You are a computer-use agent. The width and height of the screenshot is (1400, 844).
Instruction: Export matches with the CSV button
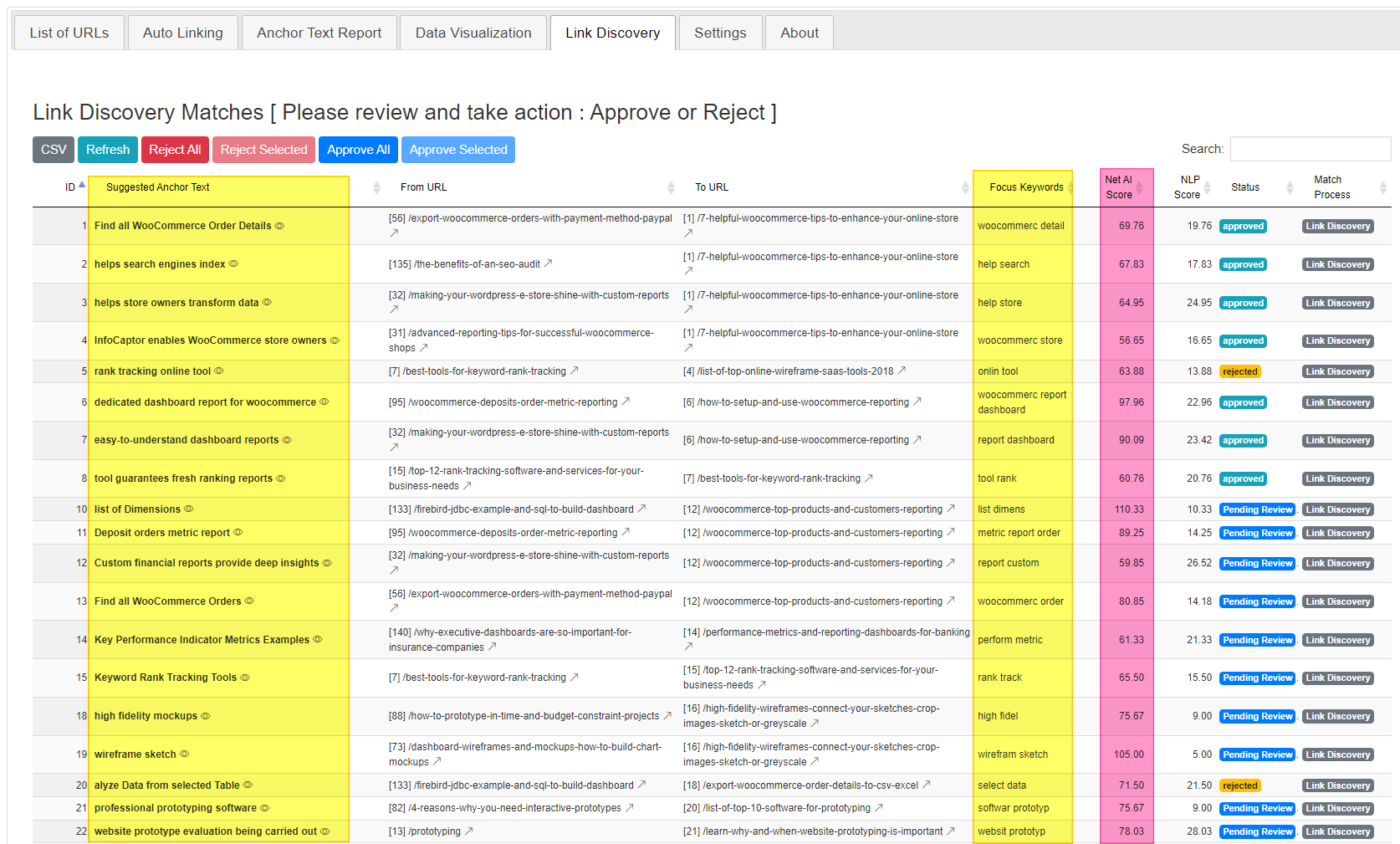click(x=54, y=150)
